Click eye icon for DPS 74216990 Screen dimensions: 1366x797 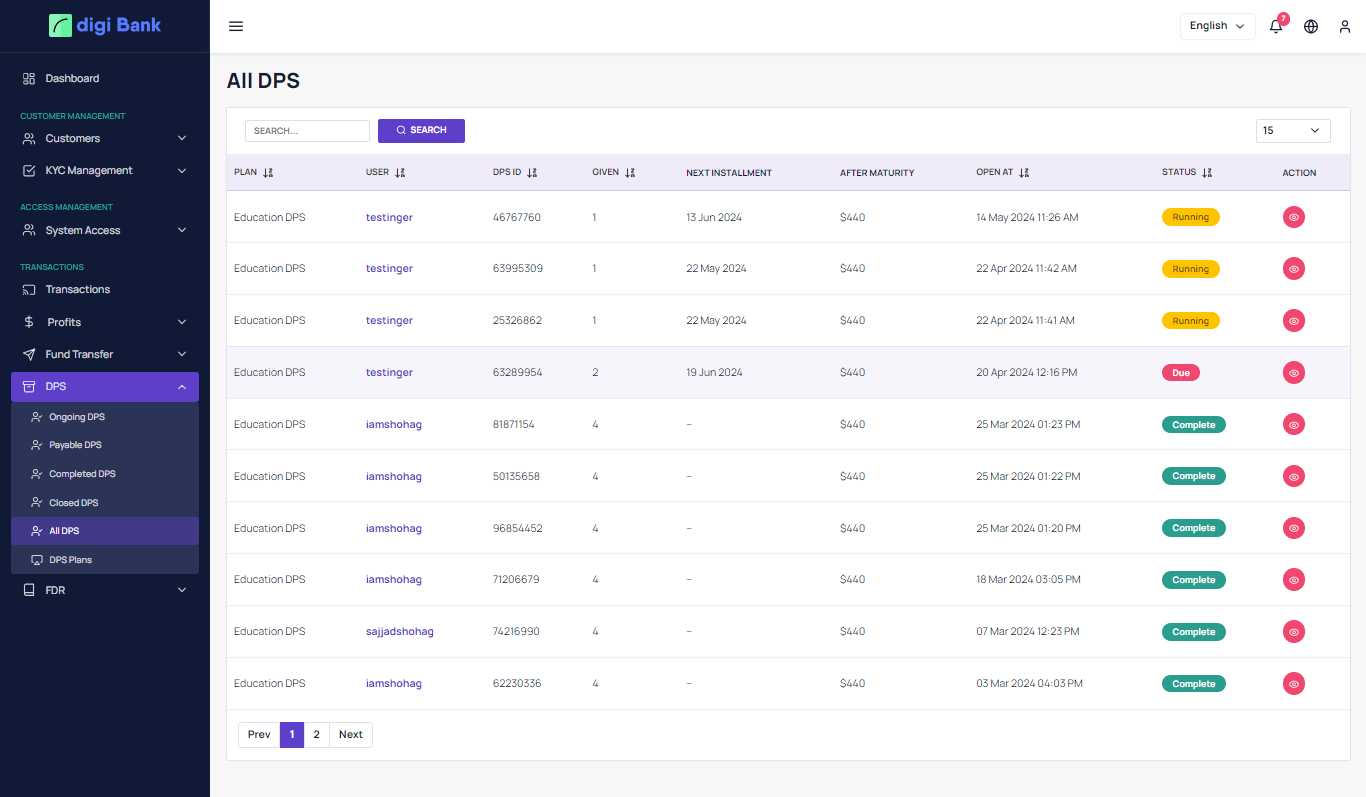click(1293, 632)
